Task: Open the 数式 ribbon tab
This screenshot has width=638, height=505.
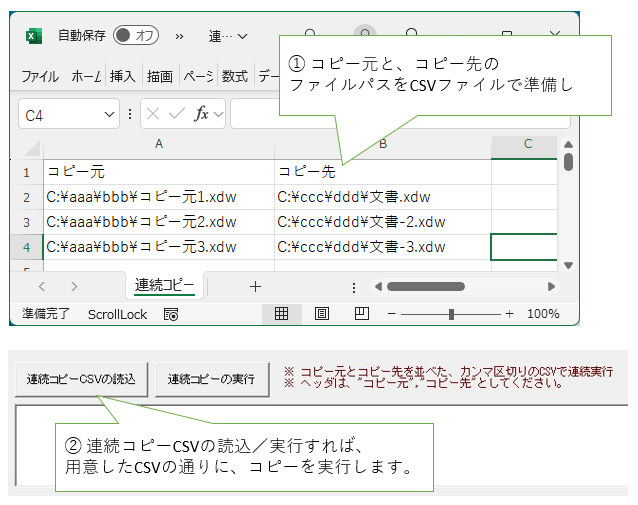Action: [234, 76]
